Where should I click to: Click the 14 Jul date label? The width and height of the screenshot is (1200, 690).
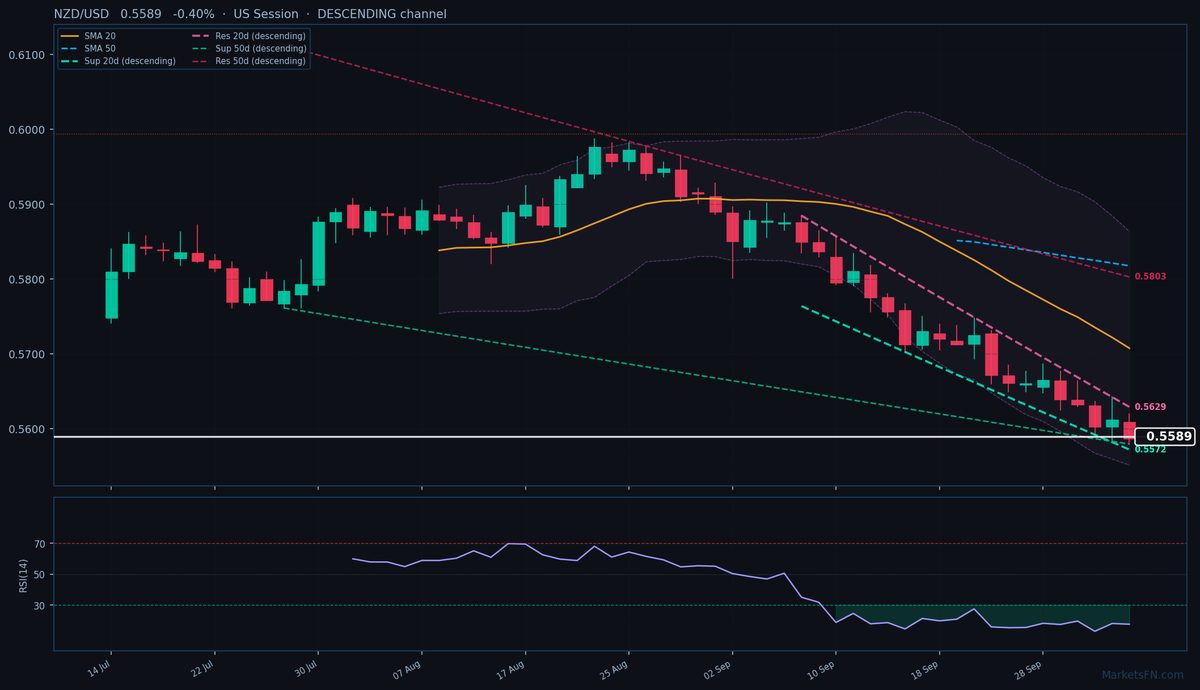tap(98, 669)
